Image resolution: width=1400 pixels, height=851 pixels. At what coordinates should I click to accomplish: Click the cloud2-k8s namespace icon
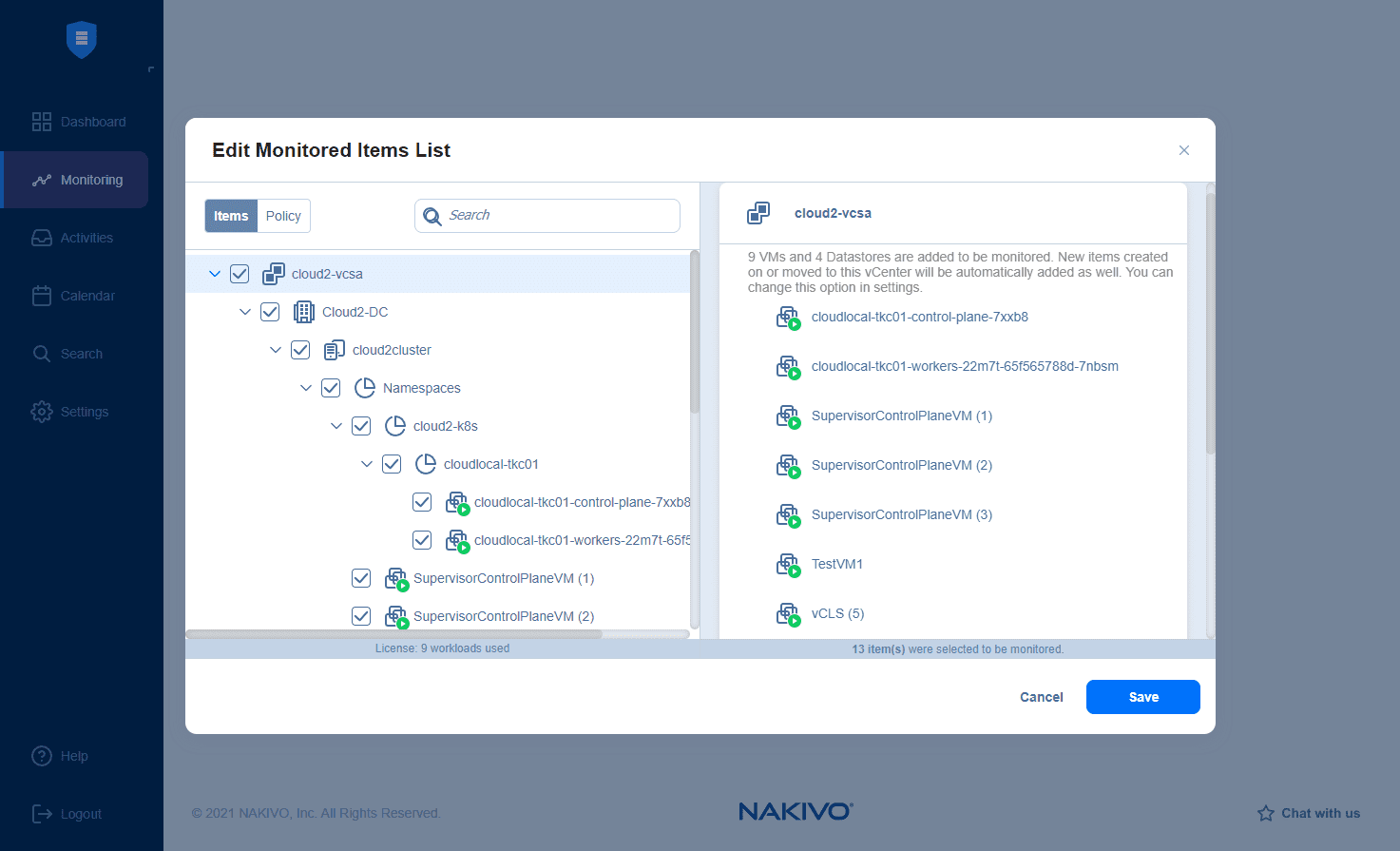pyautogui.click(x=395, y=426)
